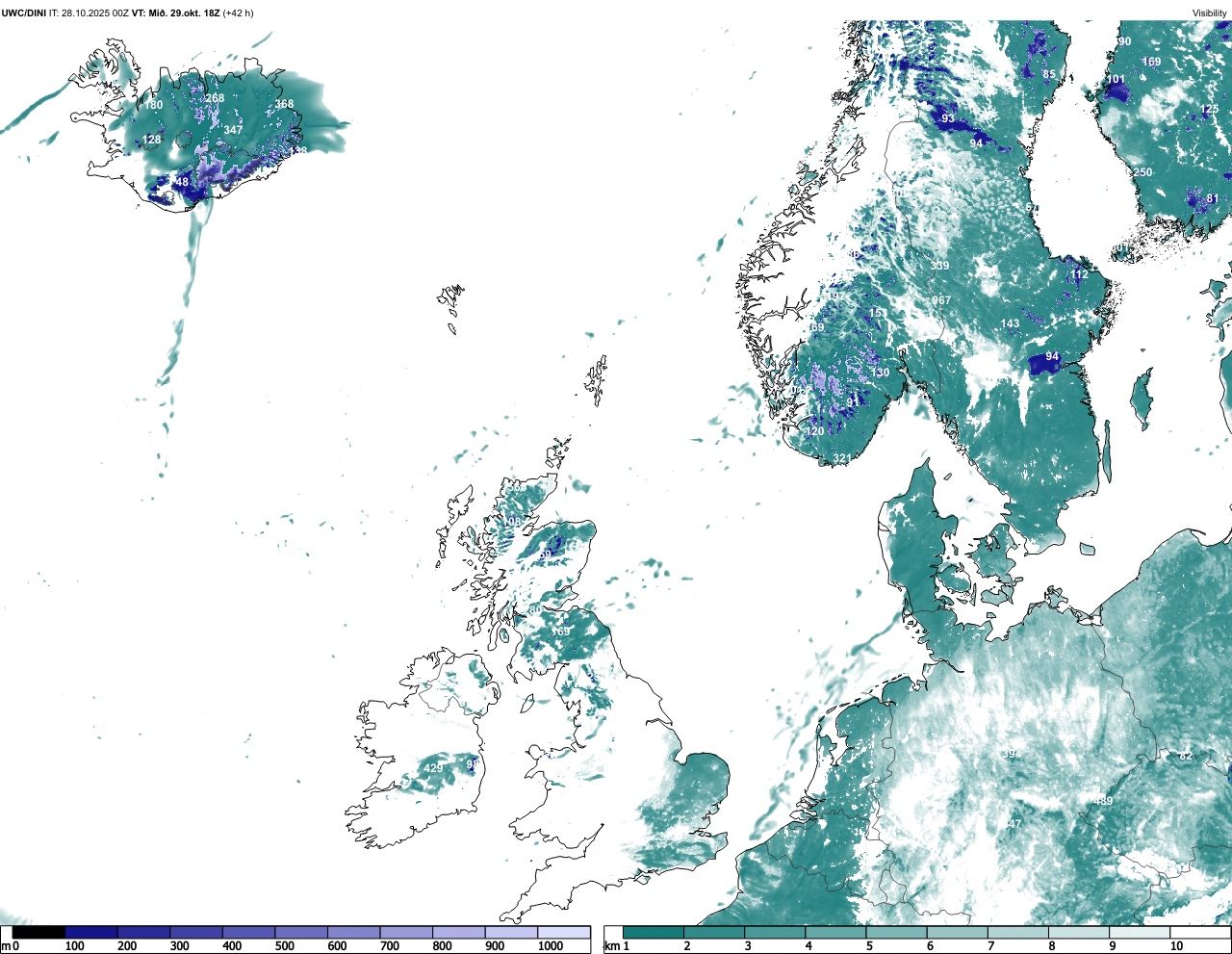1232x954 pixels.
Task: Click the '250' value over Finland
Action: (x=1142, y=172)
